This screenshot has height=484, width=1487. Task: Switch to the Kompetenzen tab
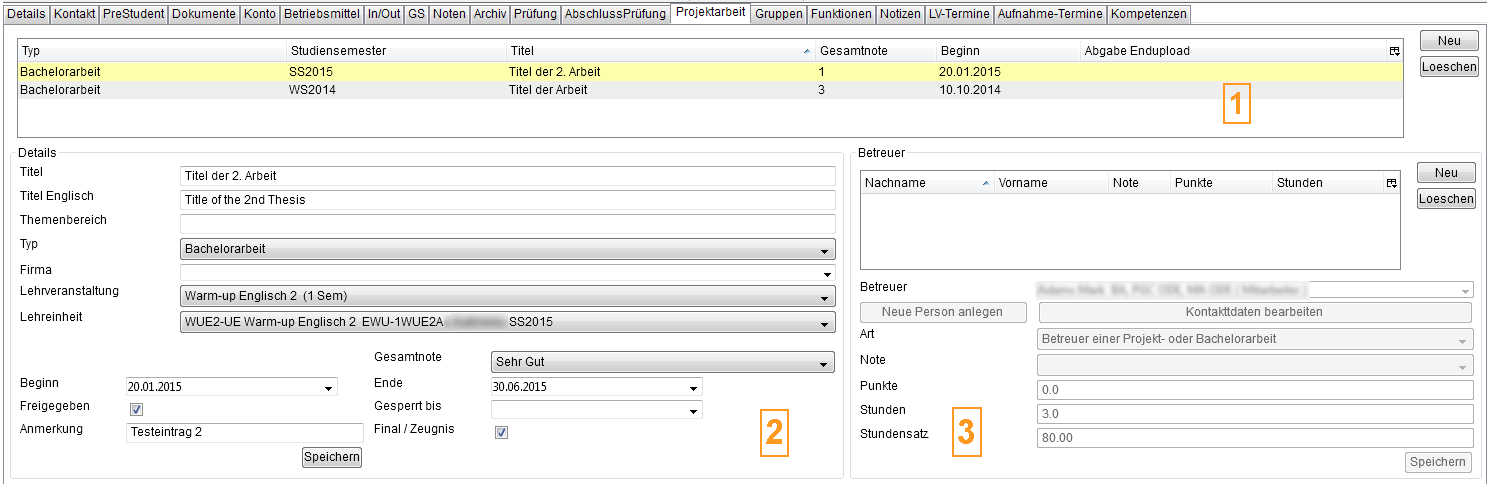1149,14
